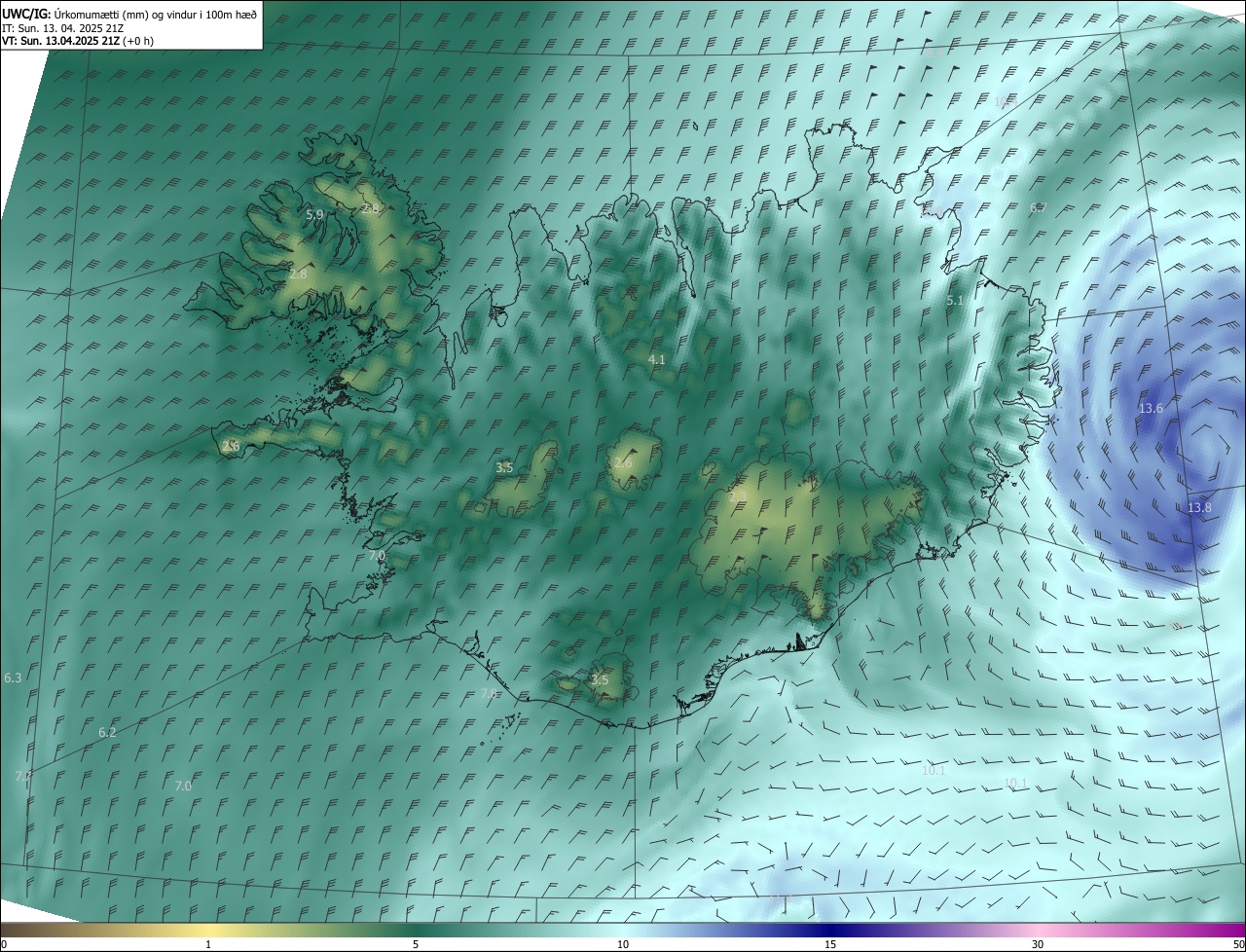Click the '15' tick on the color scale
Viewport: 1246px width, 952px height.
coord(830,944)
